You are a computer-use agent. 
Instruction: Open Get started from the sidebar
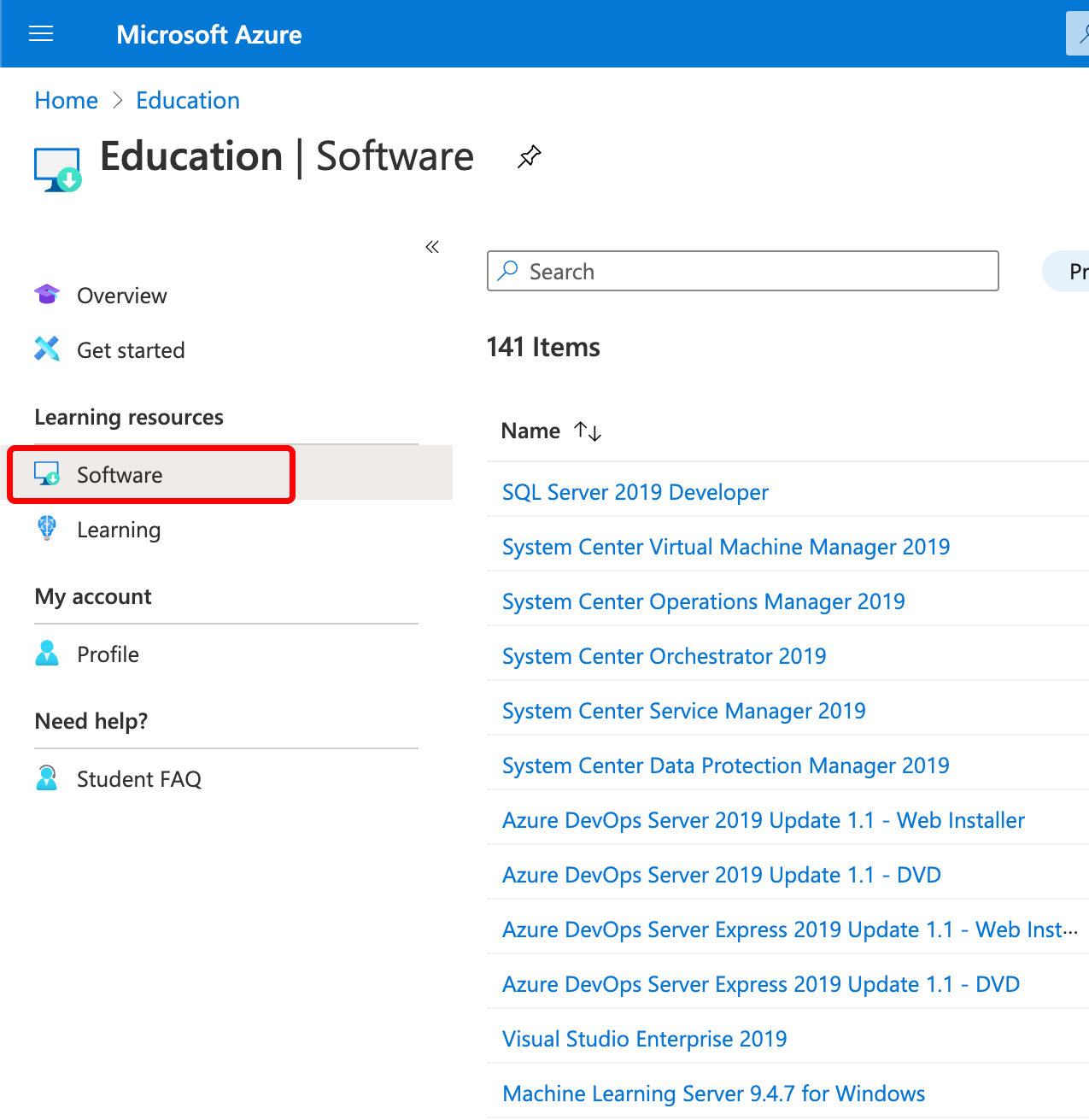(x=131, y=349)
